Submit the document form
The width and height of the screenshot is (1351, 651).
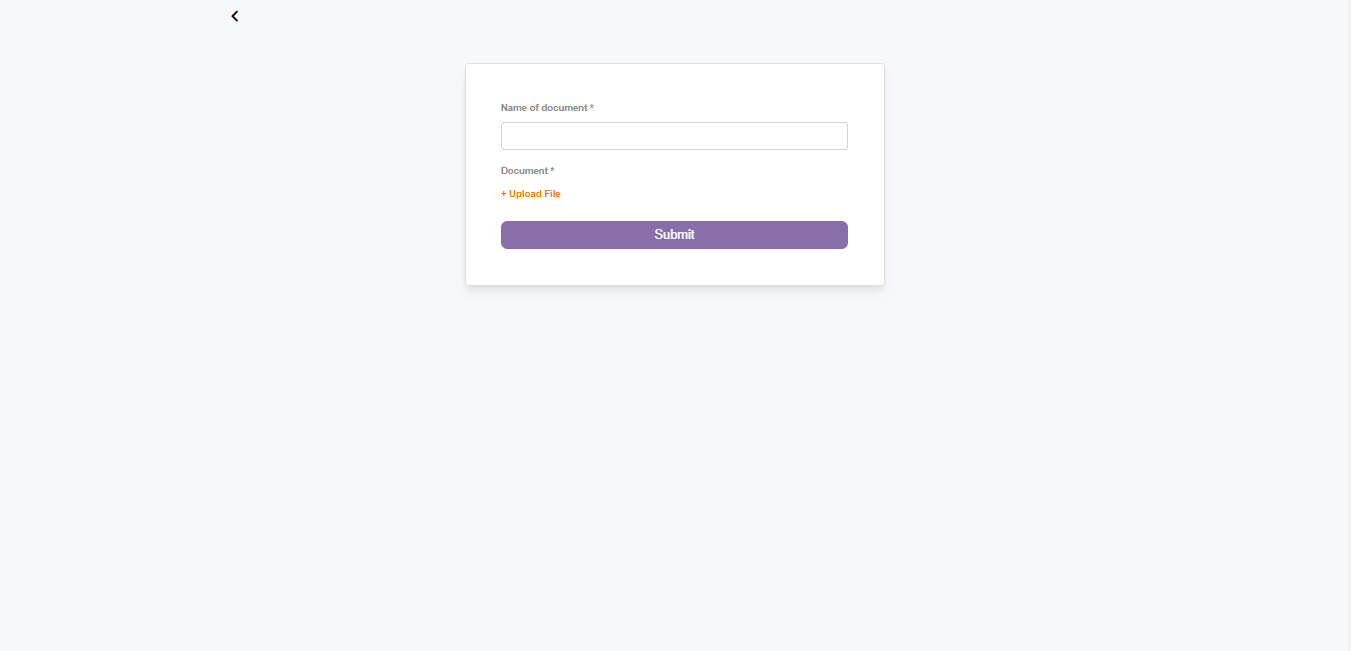(x=674, y=235)
